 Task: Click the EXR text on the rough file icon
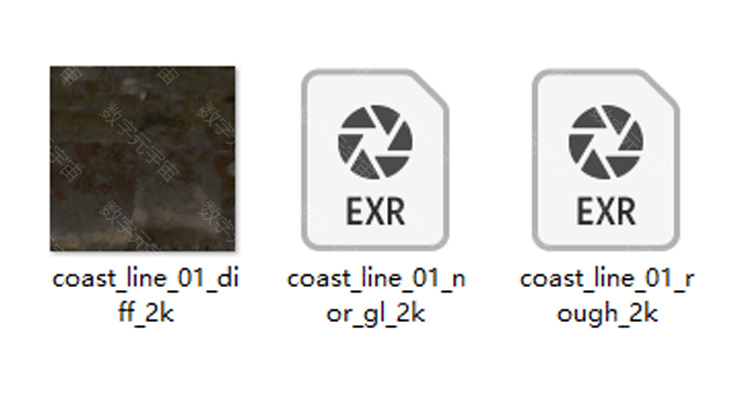point(606,212)
